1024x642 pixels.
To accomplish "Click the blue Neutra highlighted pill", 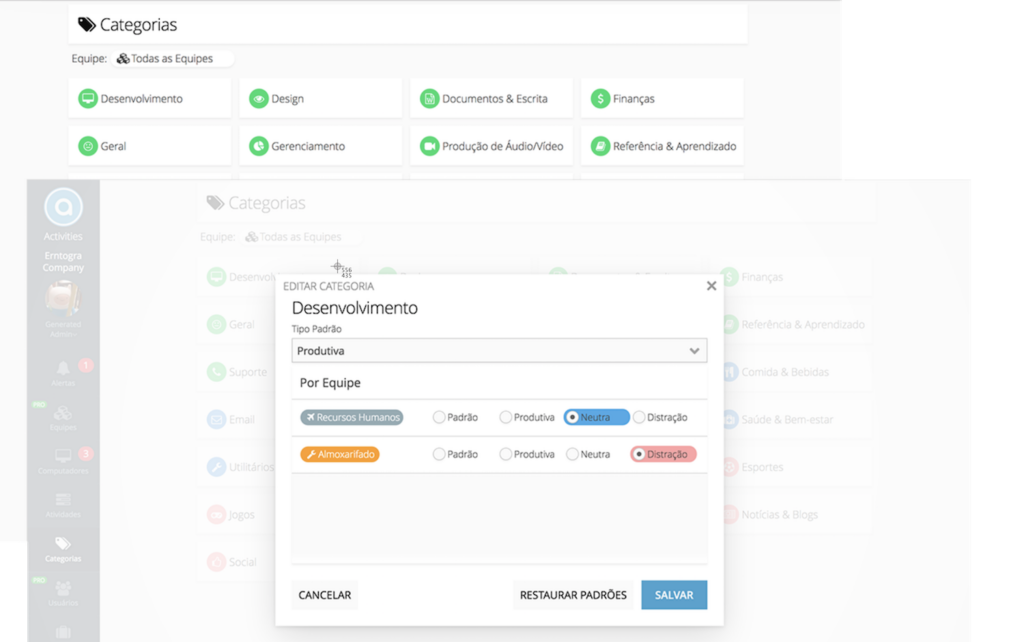I will (596, 417).
